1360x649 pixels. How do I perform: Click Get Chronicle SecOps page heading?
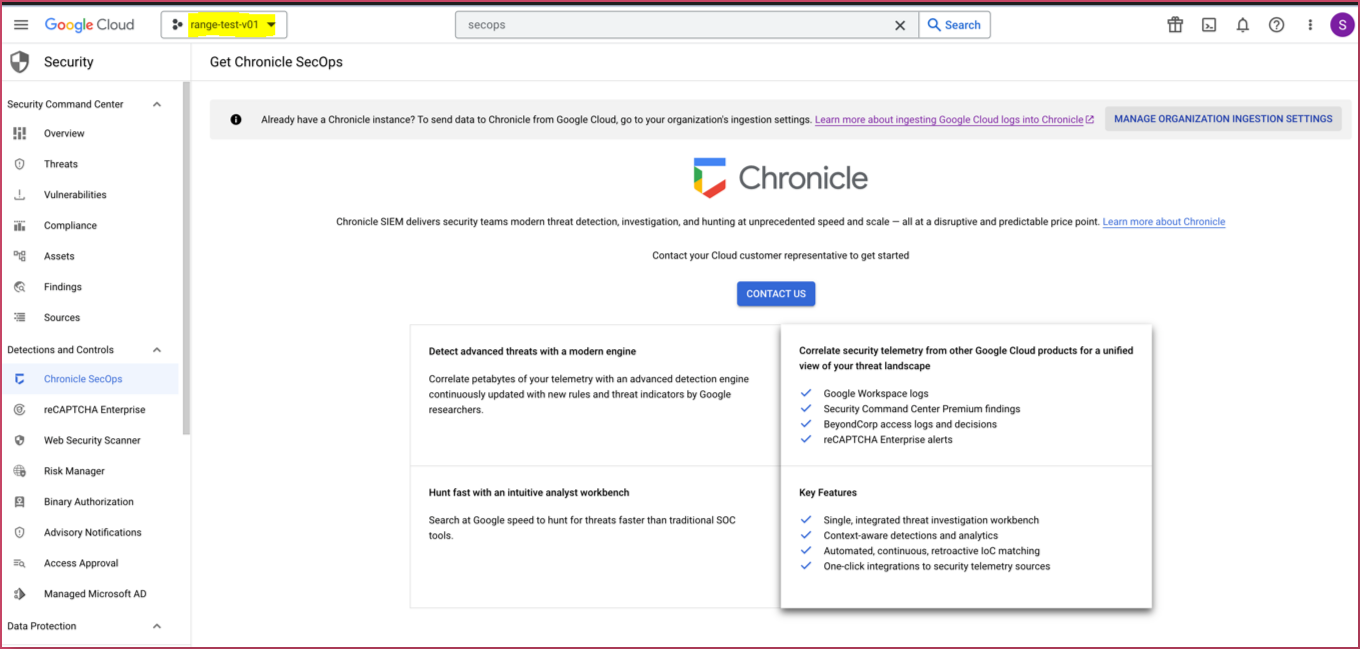pyautogui.click(x=276, y=62)
